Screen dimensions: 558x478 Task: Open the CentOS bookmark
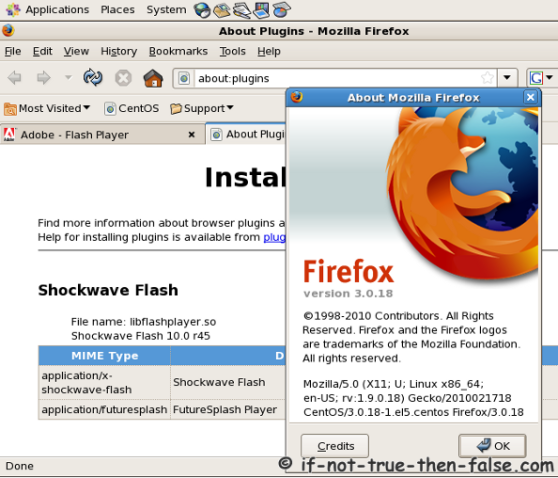pyautogui.click(x=132, y=108)
